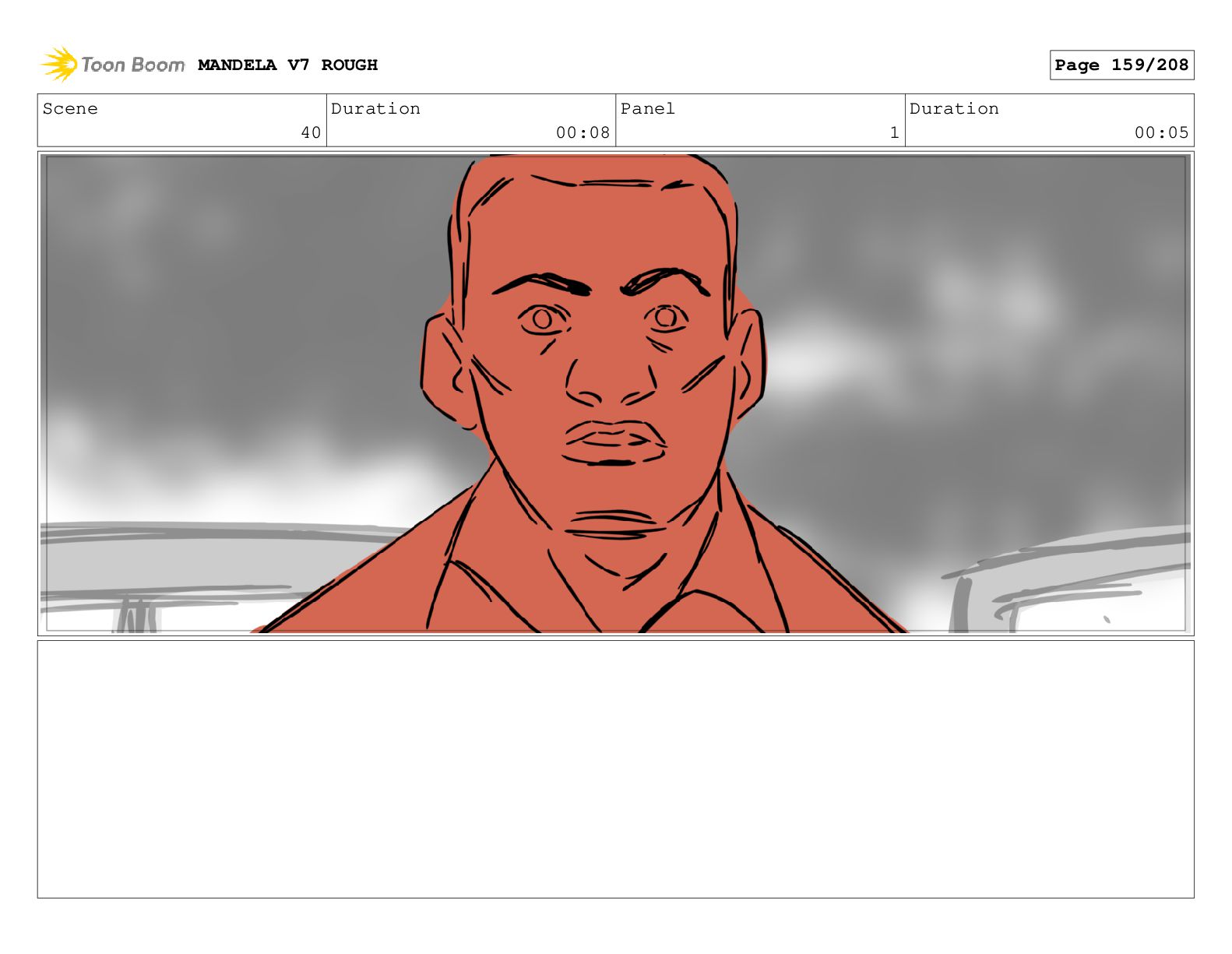Click the storyboard panel drawing of the man

[615, 393]
